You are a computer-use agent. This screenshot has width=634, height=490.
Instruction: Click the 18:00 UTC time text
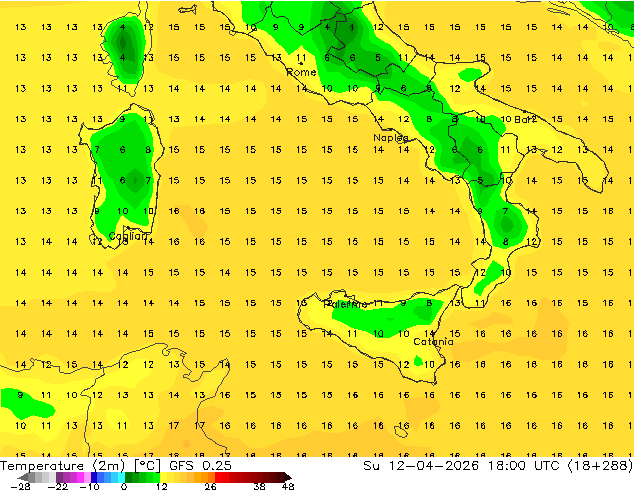pos(523,466)
